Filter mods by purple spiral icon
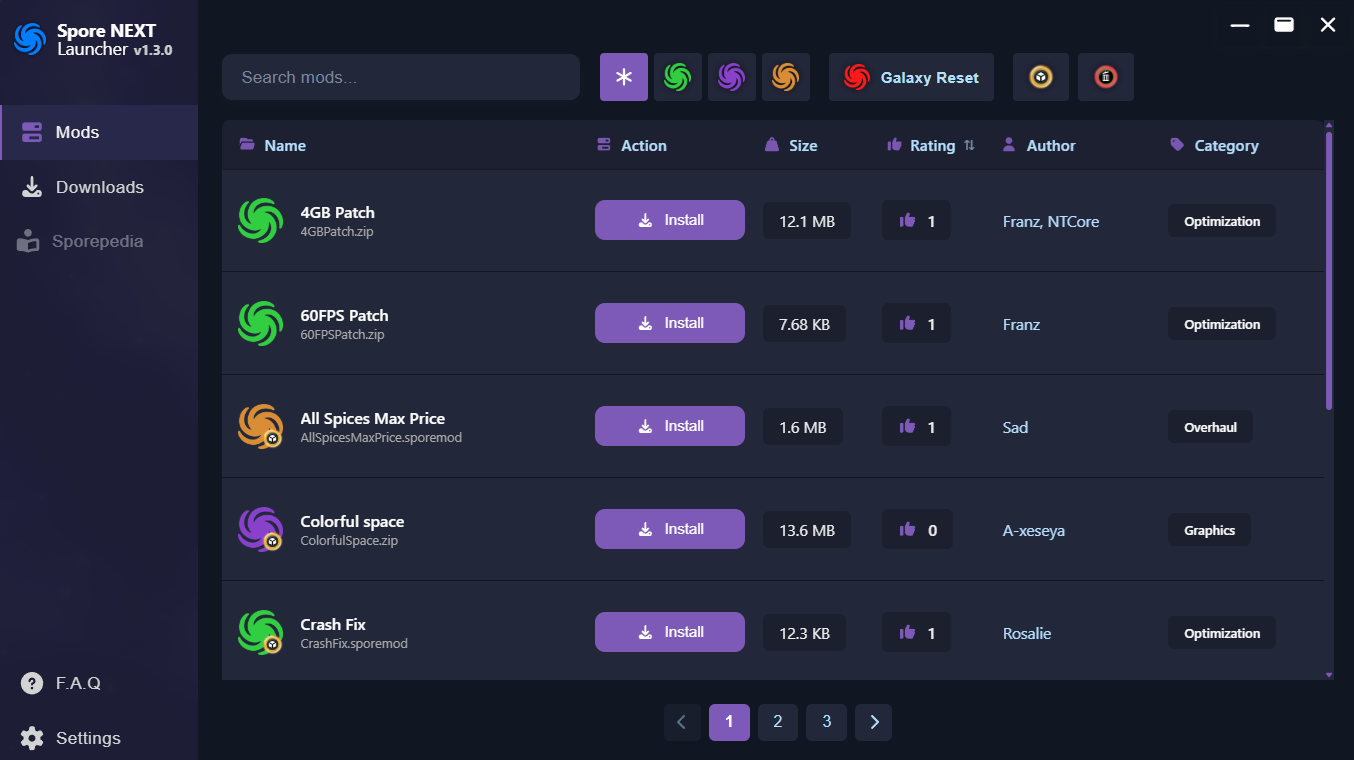Viewport: 1354px width, 760px height. coord(732,77)
